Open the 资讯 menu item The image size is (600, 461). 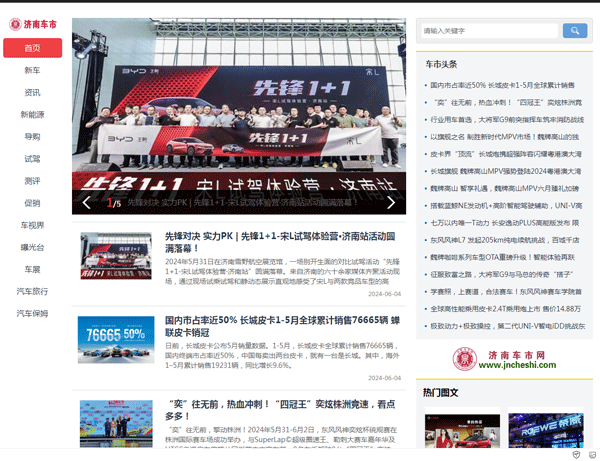tap(33, 92)
